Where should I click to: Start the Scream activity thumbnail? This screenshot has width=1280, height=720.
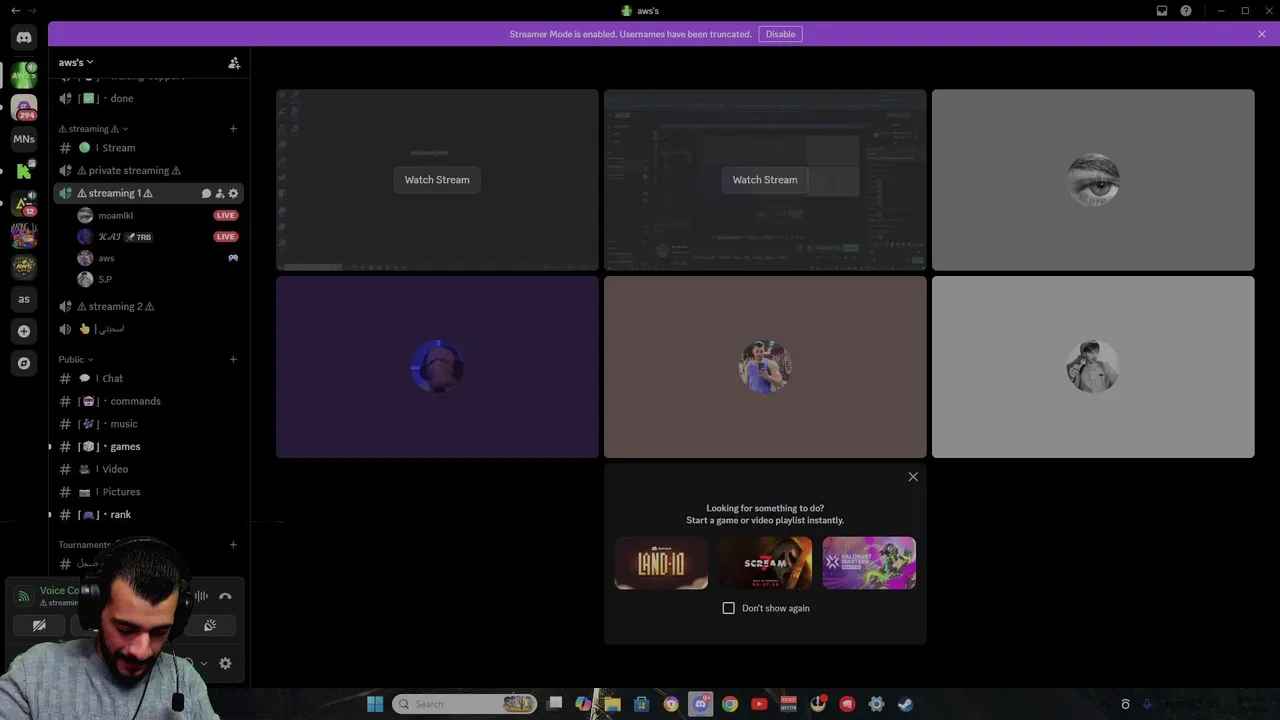tap(765, 563)
